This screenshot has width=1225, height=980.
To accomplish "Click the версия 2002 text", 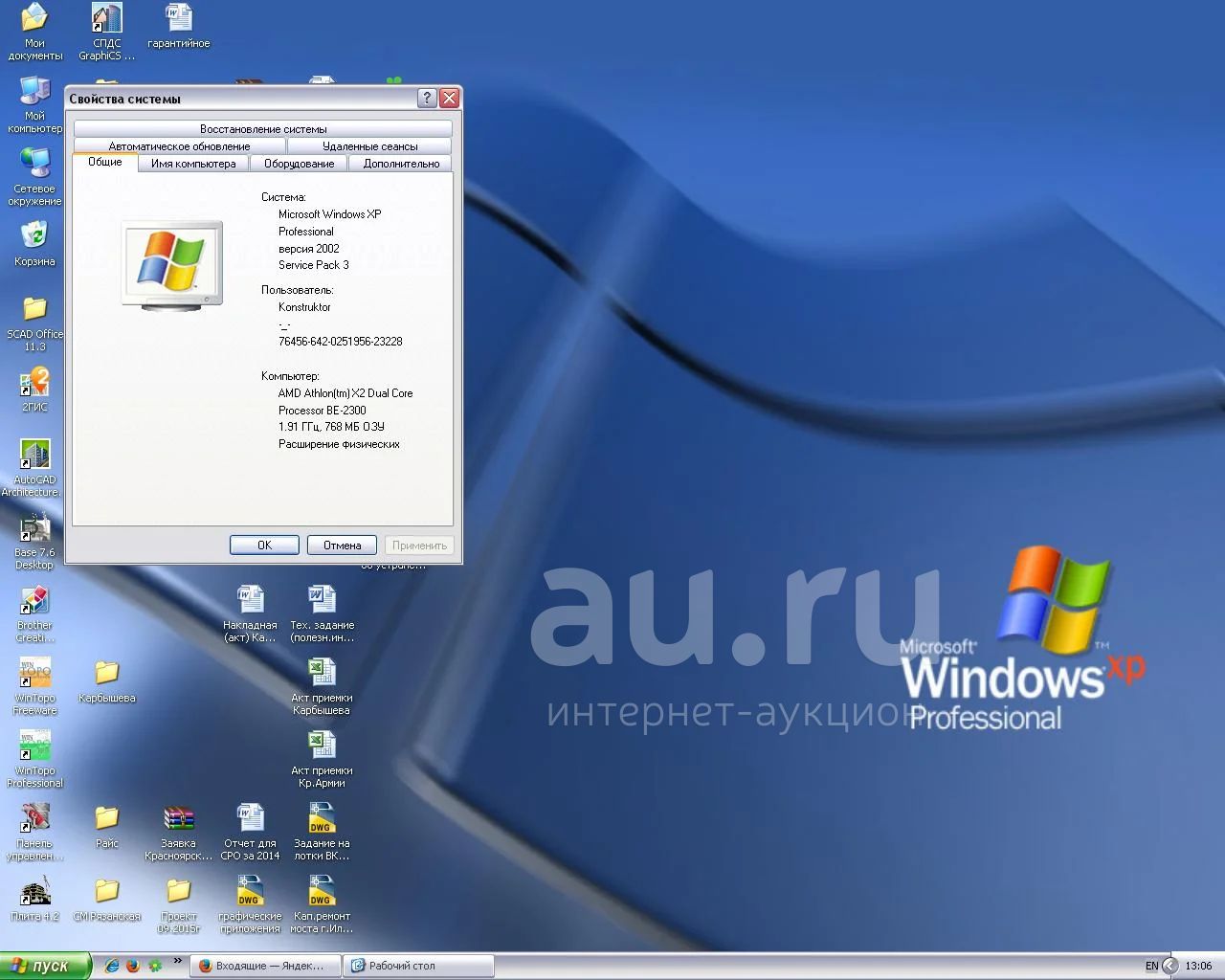I will (308, 249).
